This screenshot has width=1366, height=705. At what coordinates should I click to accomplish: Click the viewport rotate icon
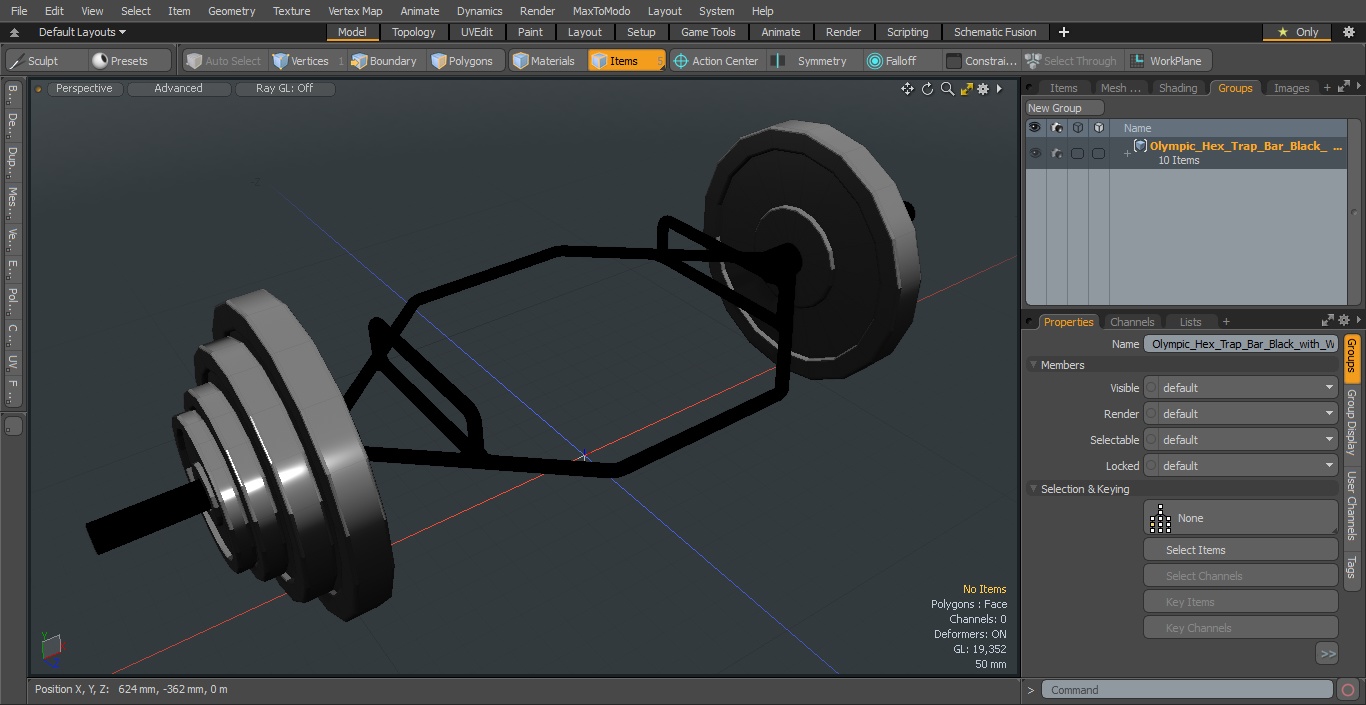[927, 89]
